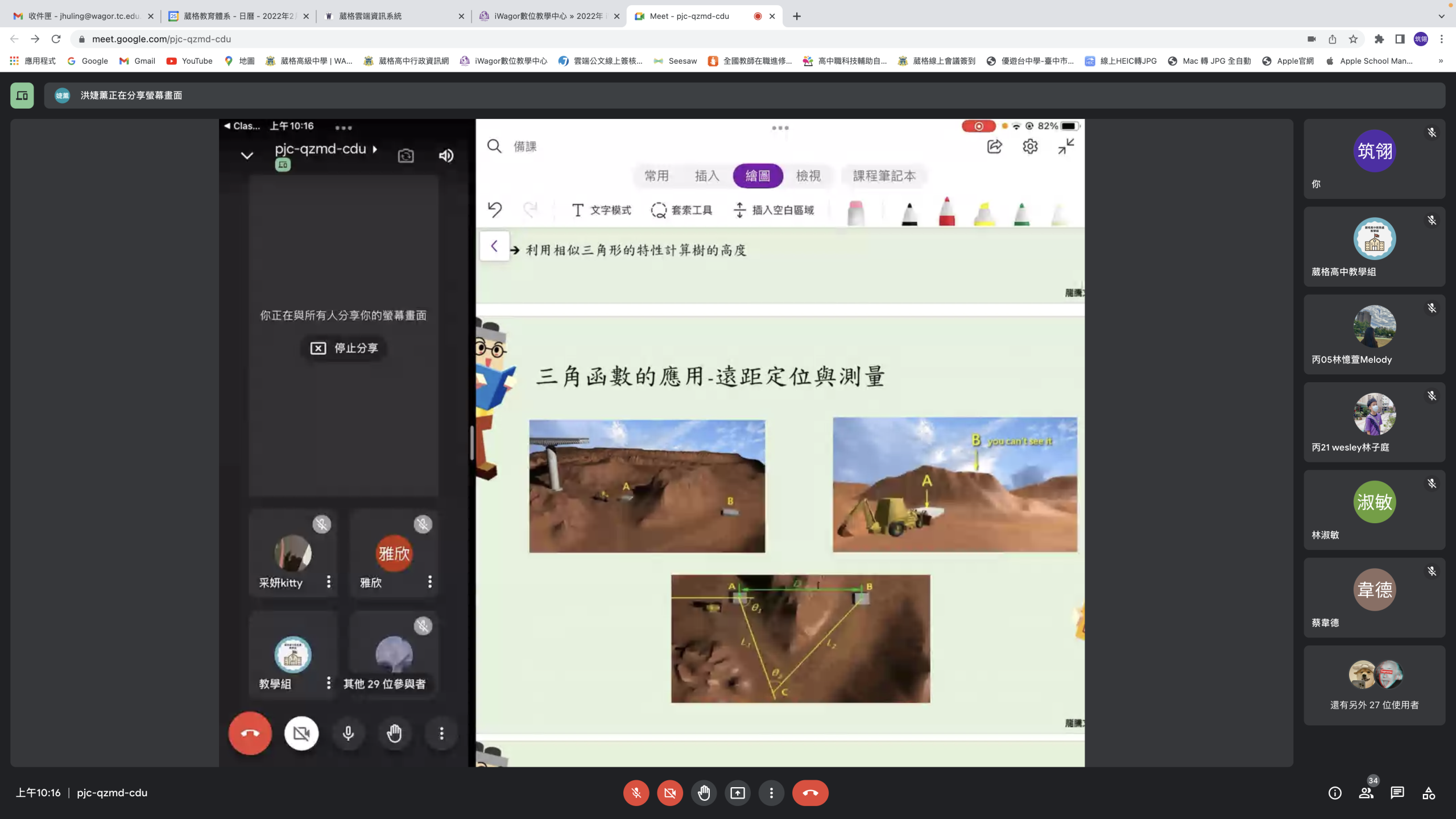
Task: Toggle the bookmark star for this page
Action: (1353, 39)
